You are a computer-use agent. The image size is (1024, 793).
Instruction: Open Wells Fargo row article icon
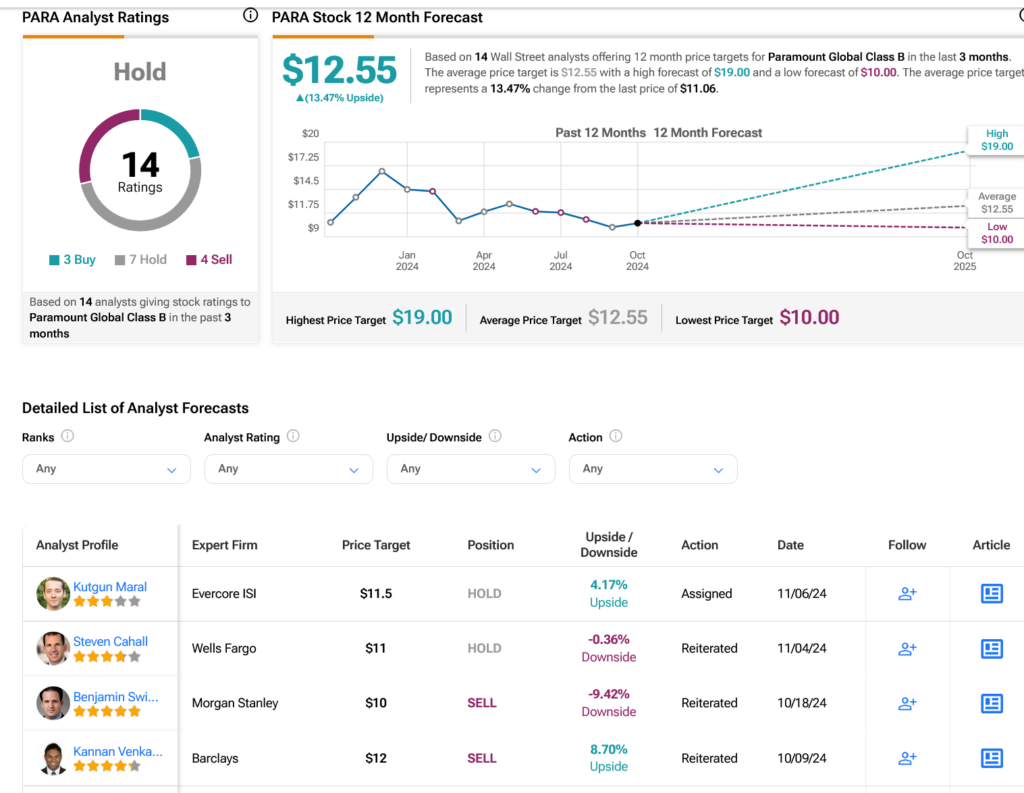991,649
